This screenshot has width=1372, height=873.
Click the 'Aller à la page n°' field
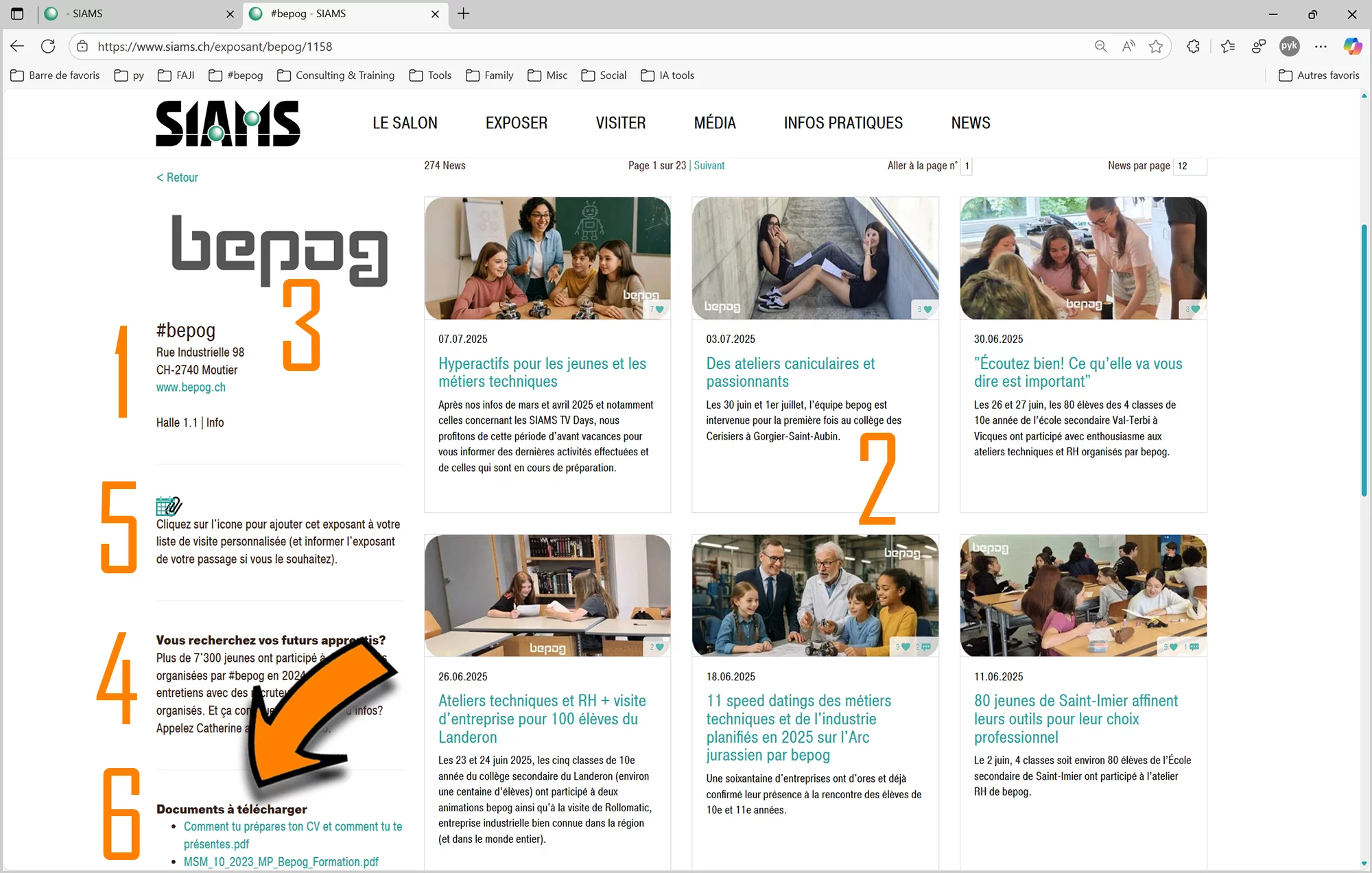967,166
